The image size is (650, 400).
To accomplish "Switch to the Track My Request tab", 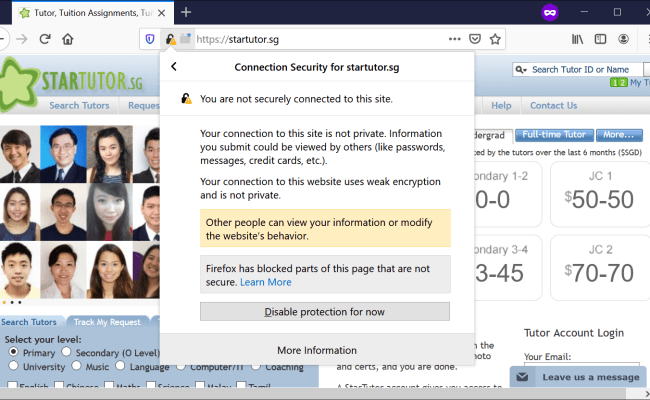I will 107,322.
